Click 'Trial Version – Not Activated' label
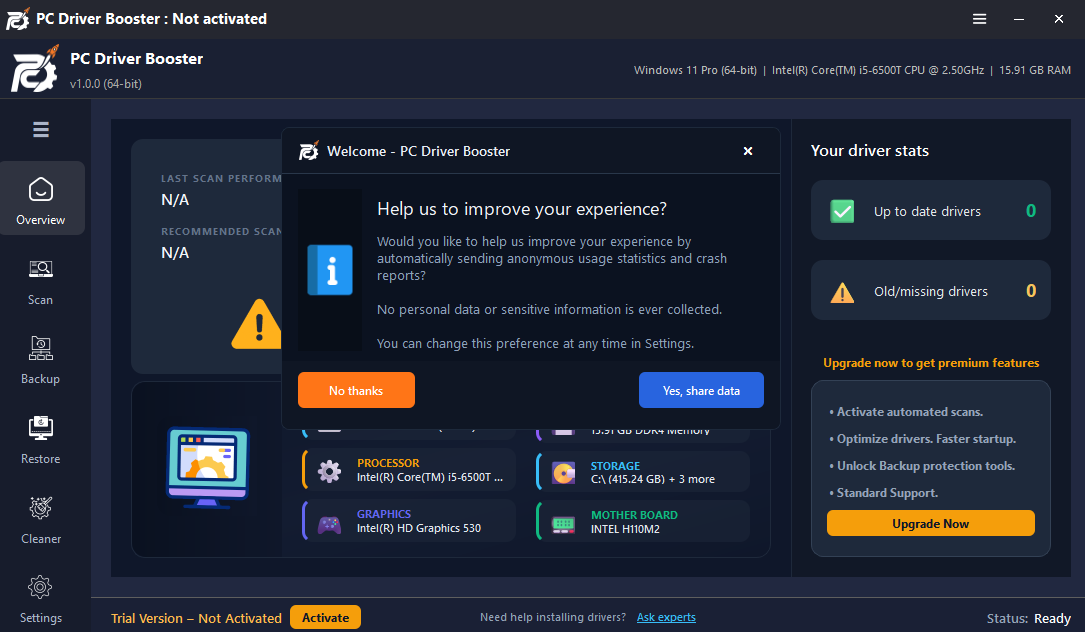The width and height of the screenshot is (1085, 632). (197, 618)
